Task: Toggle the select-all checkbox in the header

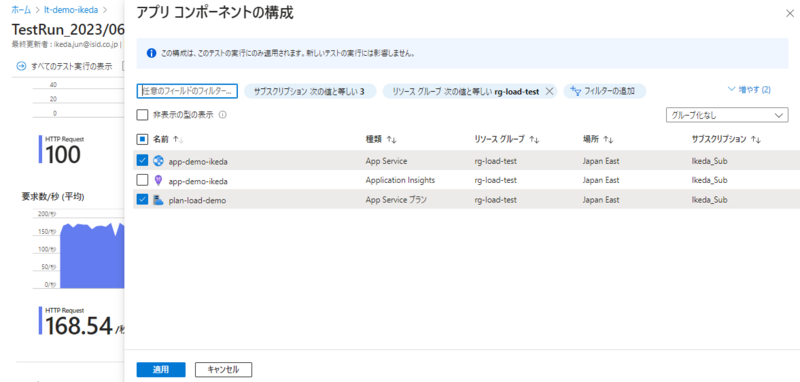Action: (142, 139)
